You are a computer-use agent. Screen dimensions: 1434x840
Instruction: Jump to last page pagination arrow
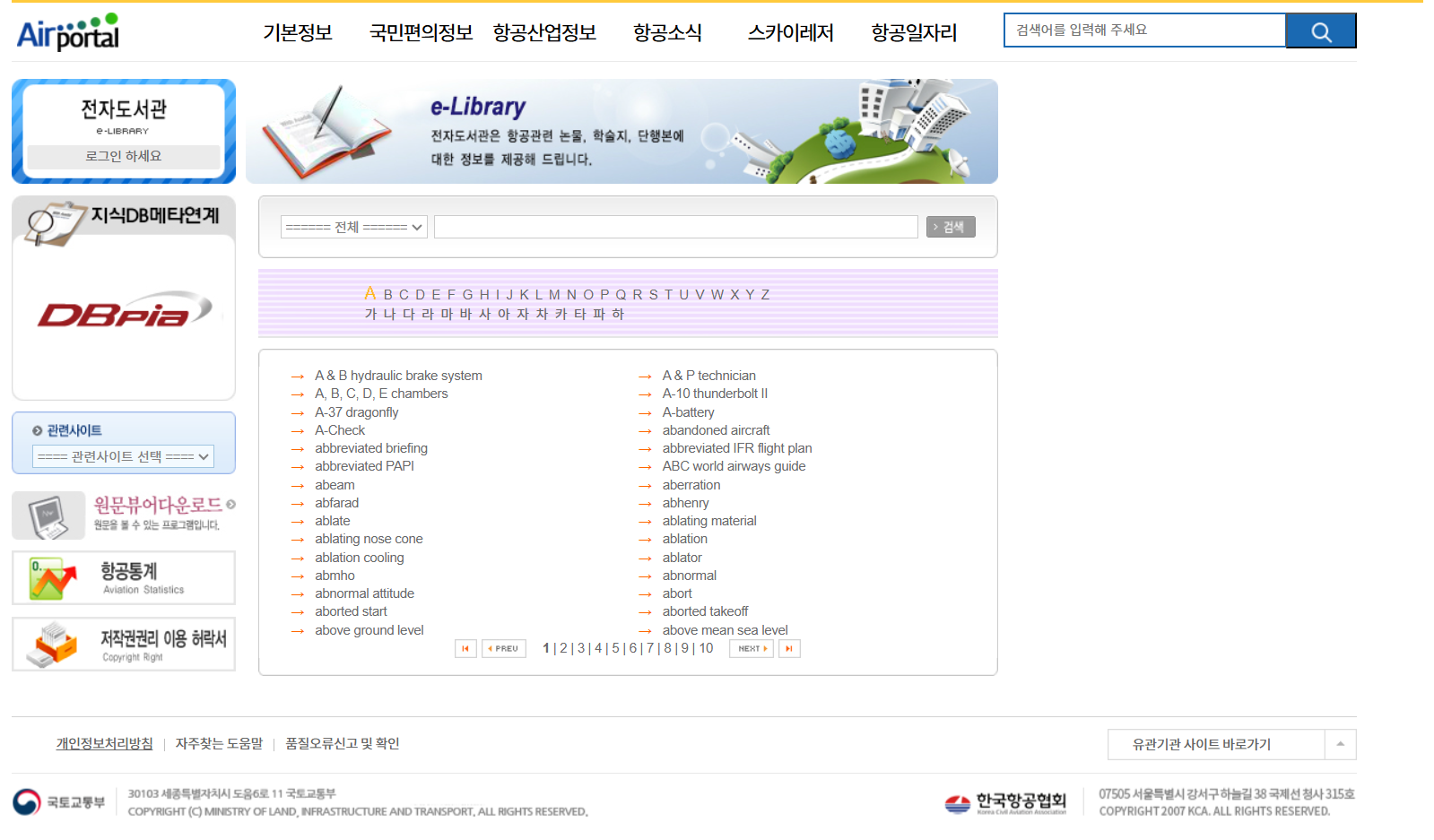789,649
